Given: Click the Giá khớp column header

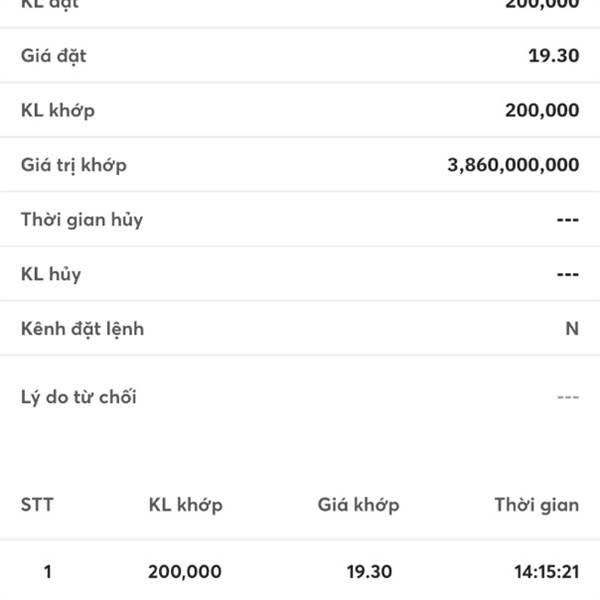Looking at the screenshot, I should [359, 505].
